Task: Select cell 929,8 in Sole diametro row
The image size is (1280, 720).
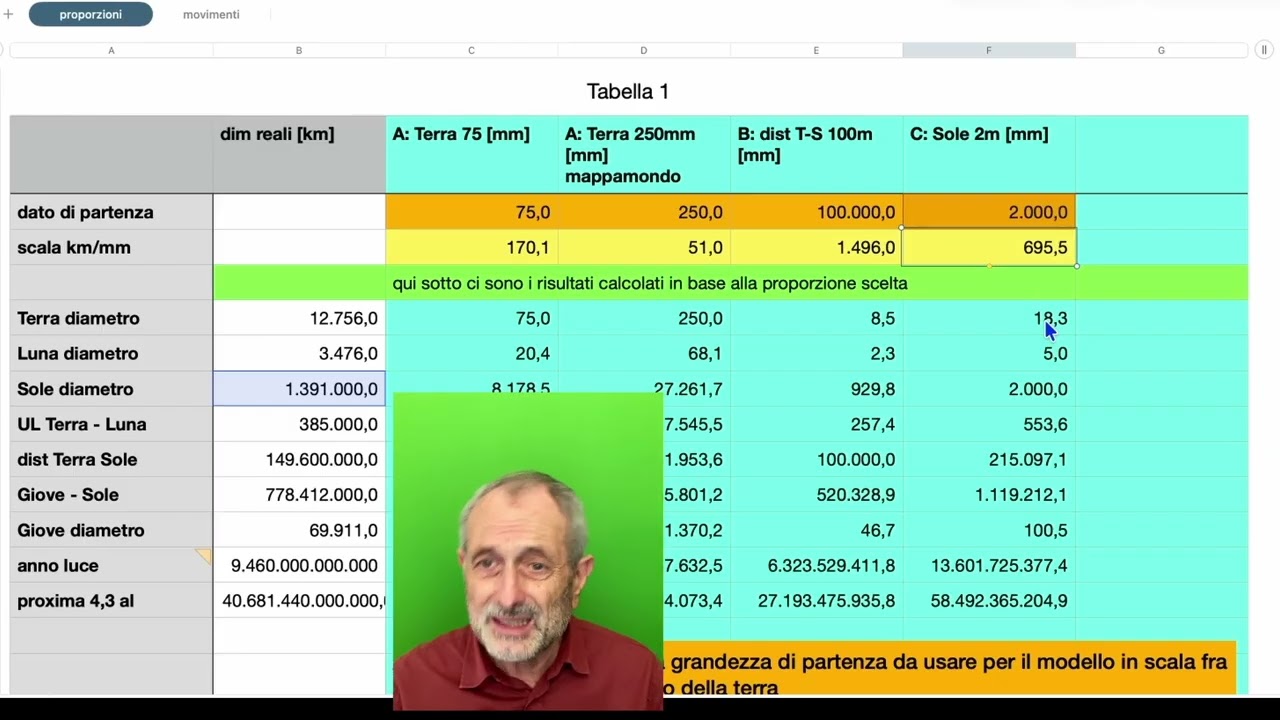Action: [816, 389]
